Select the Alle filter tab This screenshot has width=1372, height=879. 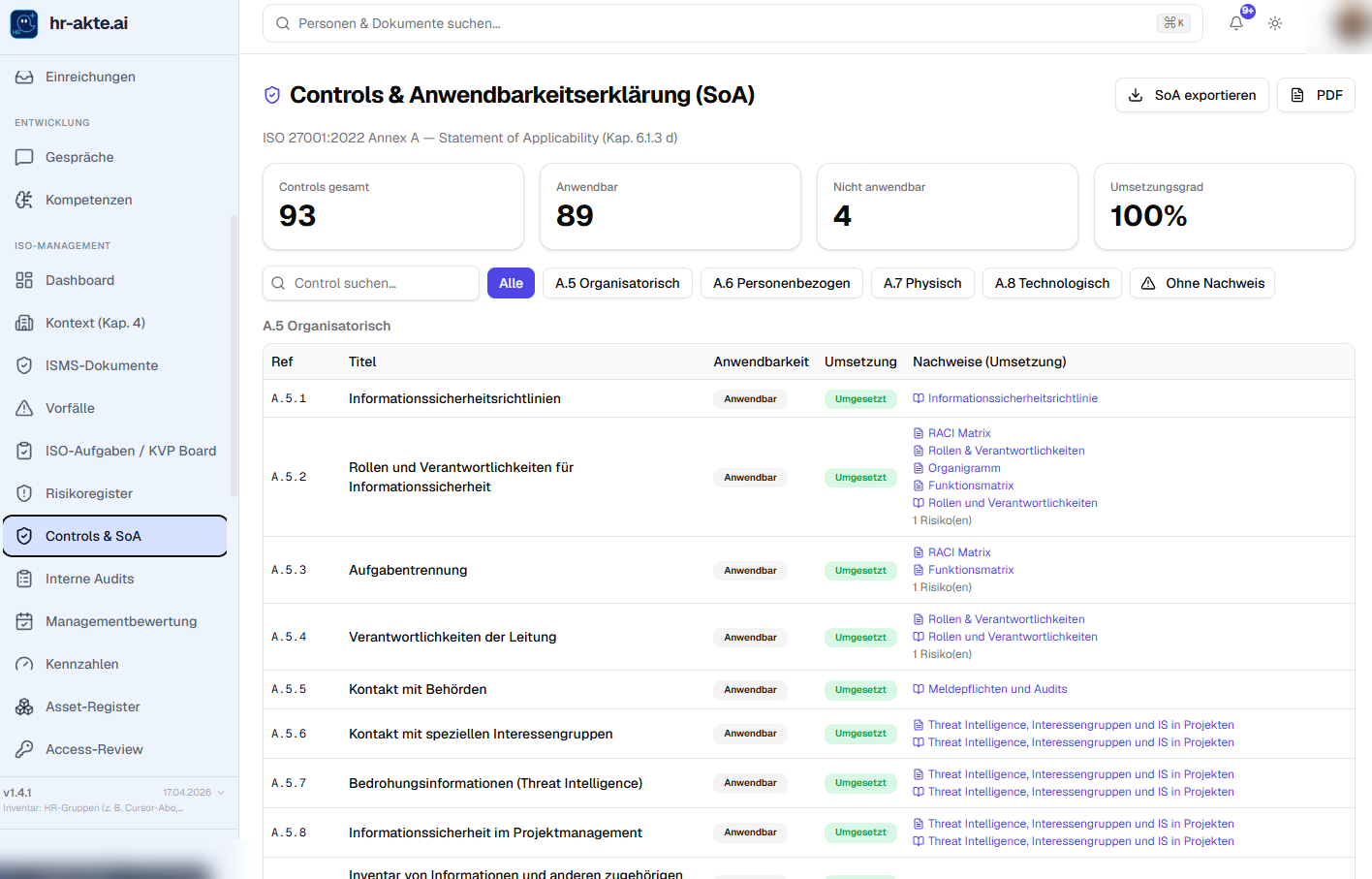[511, 283]
